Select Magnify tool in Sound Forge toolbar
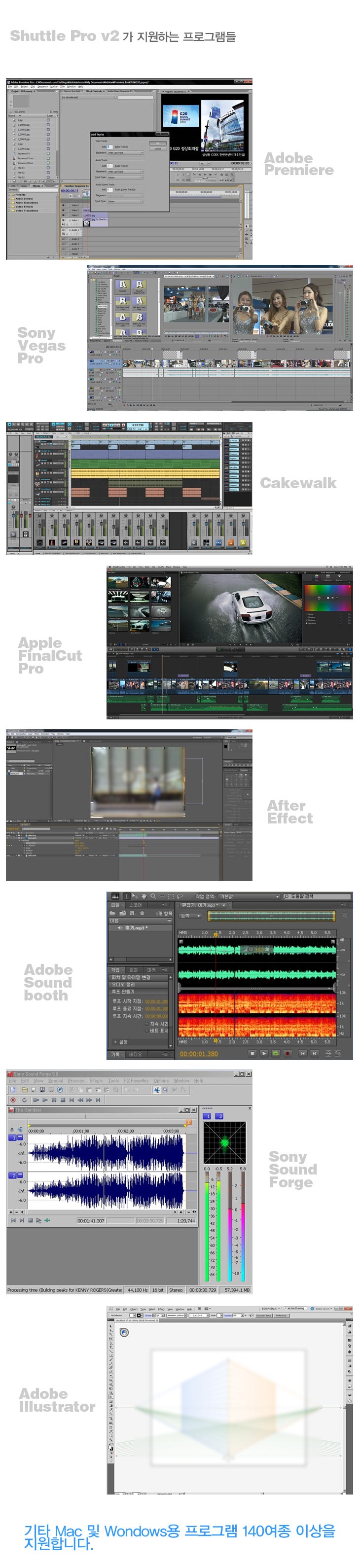 pos(165,1090)
